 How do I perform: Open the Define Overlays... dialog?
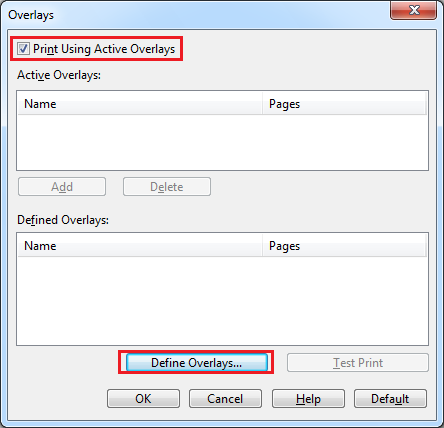point(197,363)
